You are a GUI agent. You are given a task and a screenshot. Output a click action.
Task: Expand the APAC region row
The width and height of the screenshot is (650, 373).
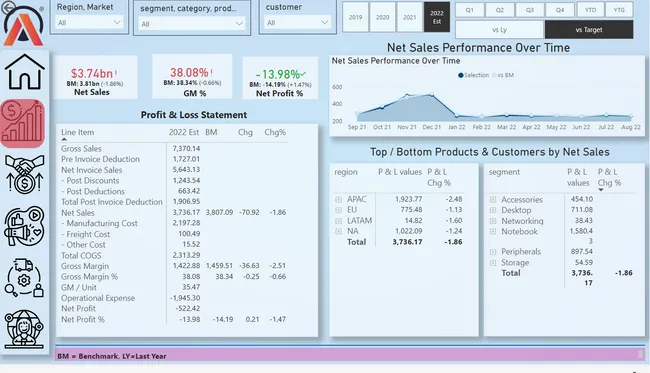click(x=339, y=199)
